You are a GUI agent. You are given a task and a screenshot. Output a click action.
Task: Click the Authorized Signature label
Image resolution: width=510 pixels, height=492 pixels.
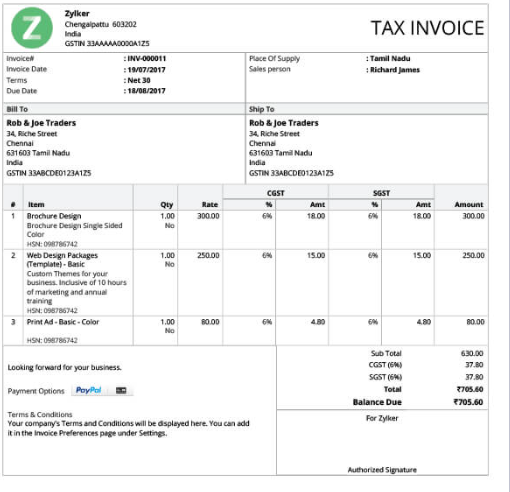click(x=382, y=470)
